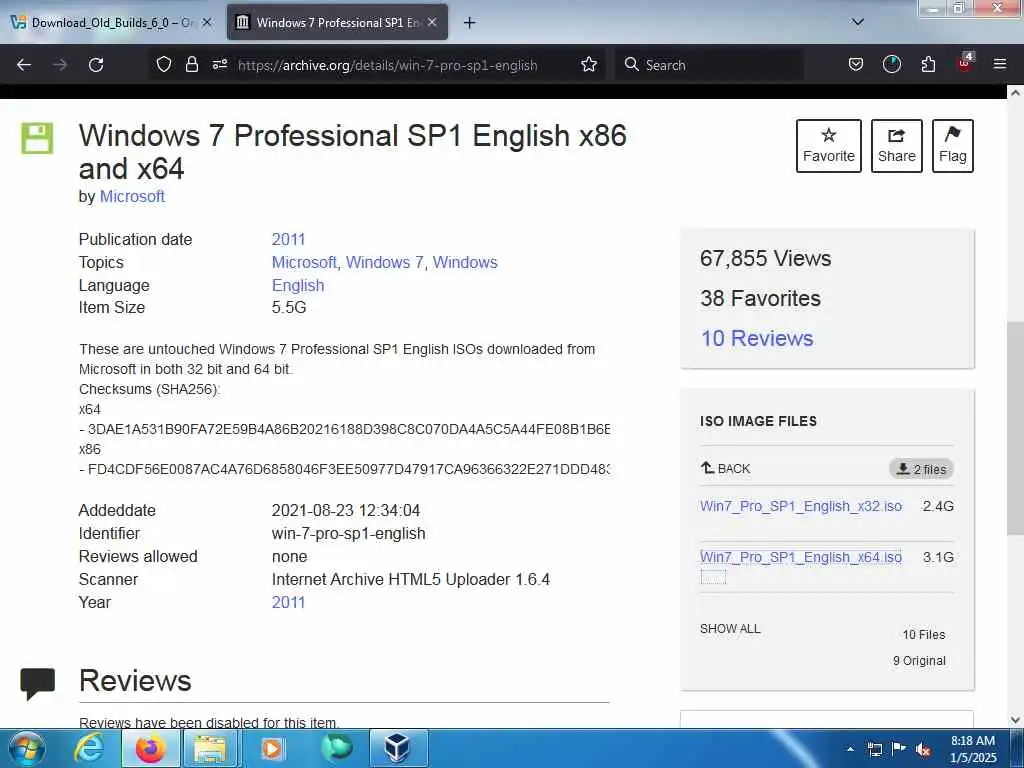Share this archive item
Screen dimensions: 1024x768
[897, 146]
